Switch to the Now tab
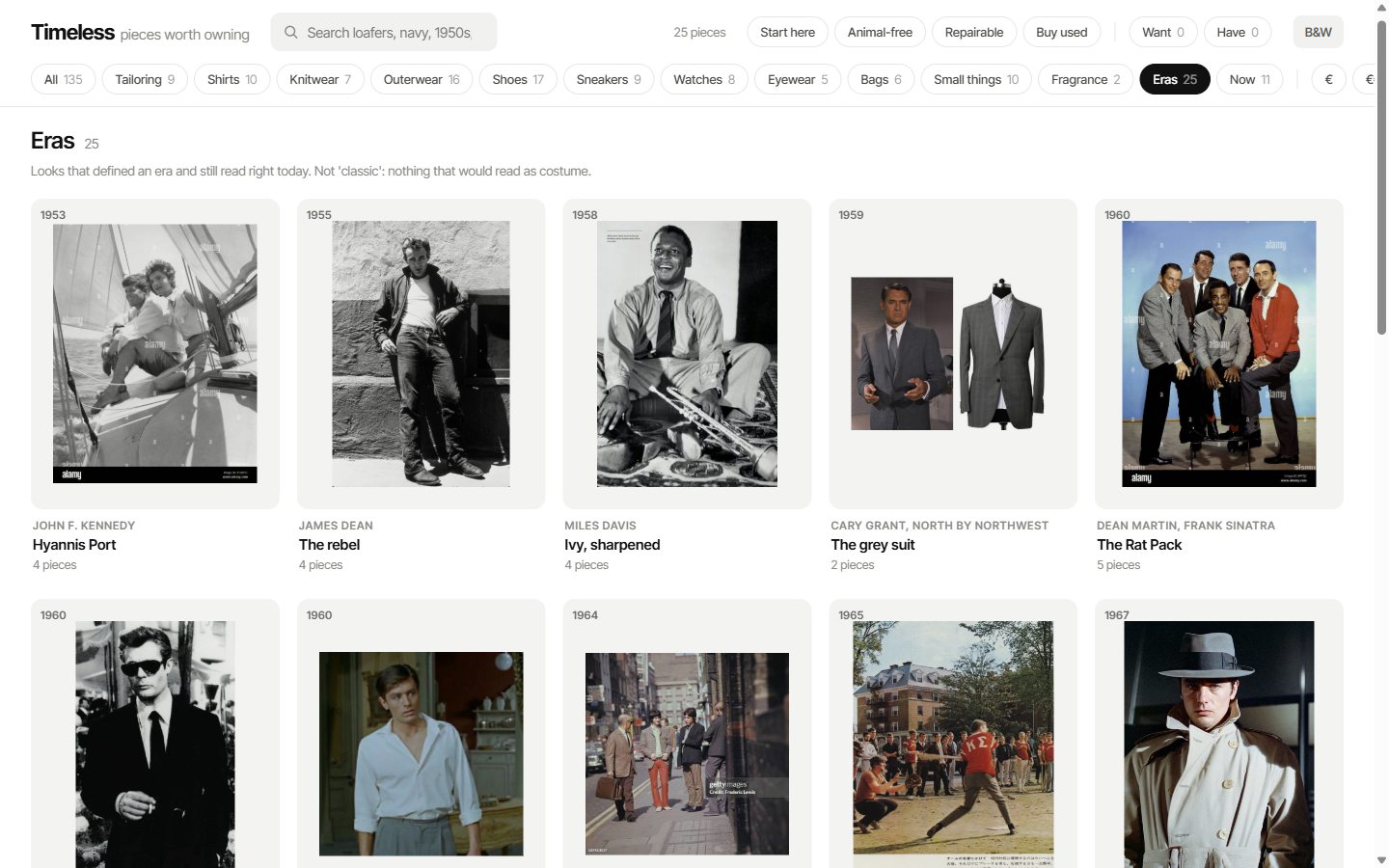Screen dimensions: 1389x868 [1249, 79]
